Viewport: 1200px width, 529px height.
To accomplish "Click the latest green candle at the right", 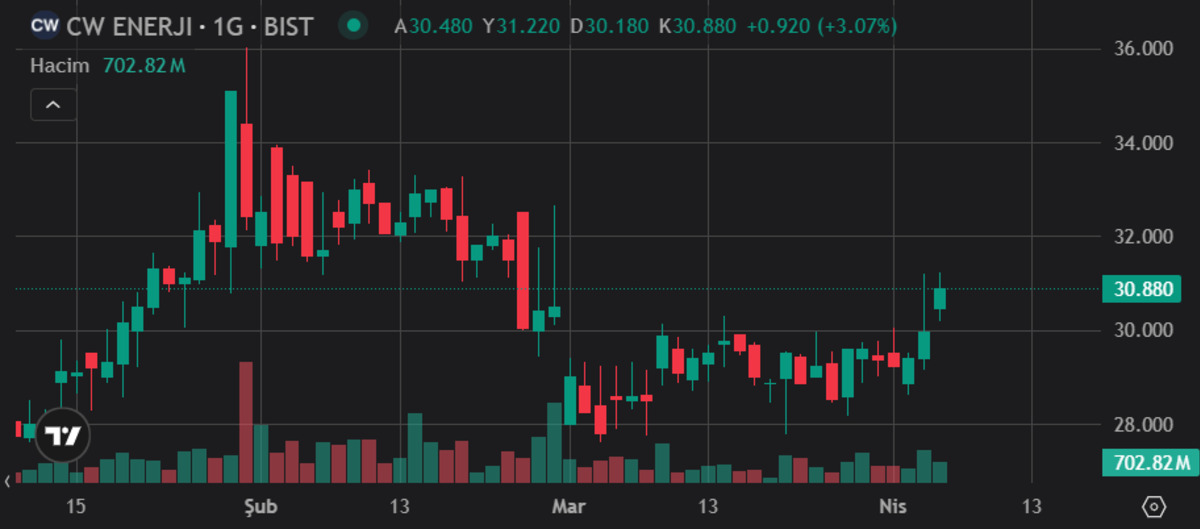I will [940, 298].
